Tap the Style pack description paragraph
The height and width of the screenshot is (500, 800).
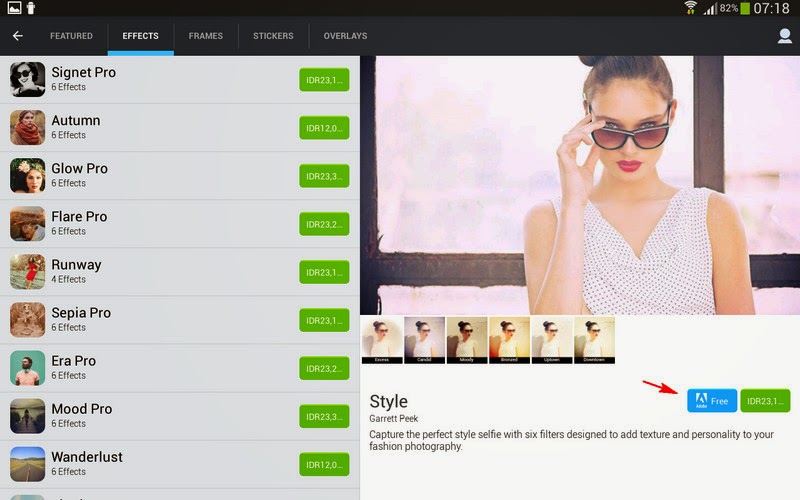click(571, 440)
